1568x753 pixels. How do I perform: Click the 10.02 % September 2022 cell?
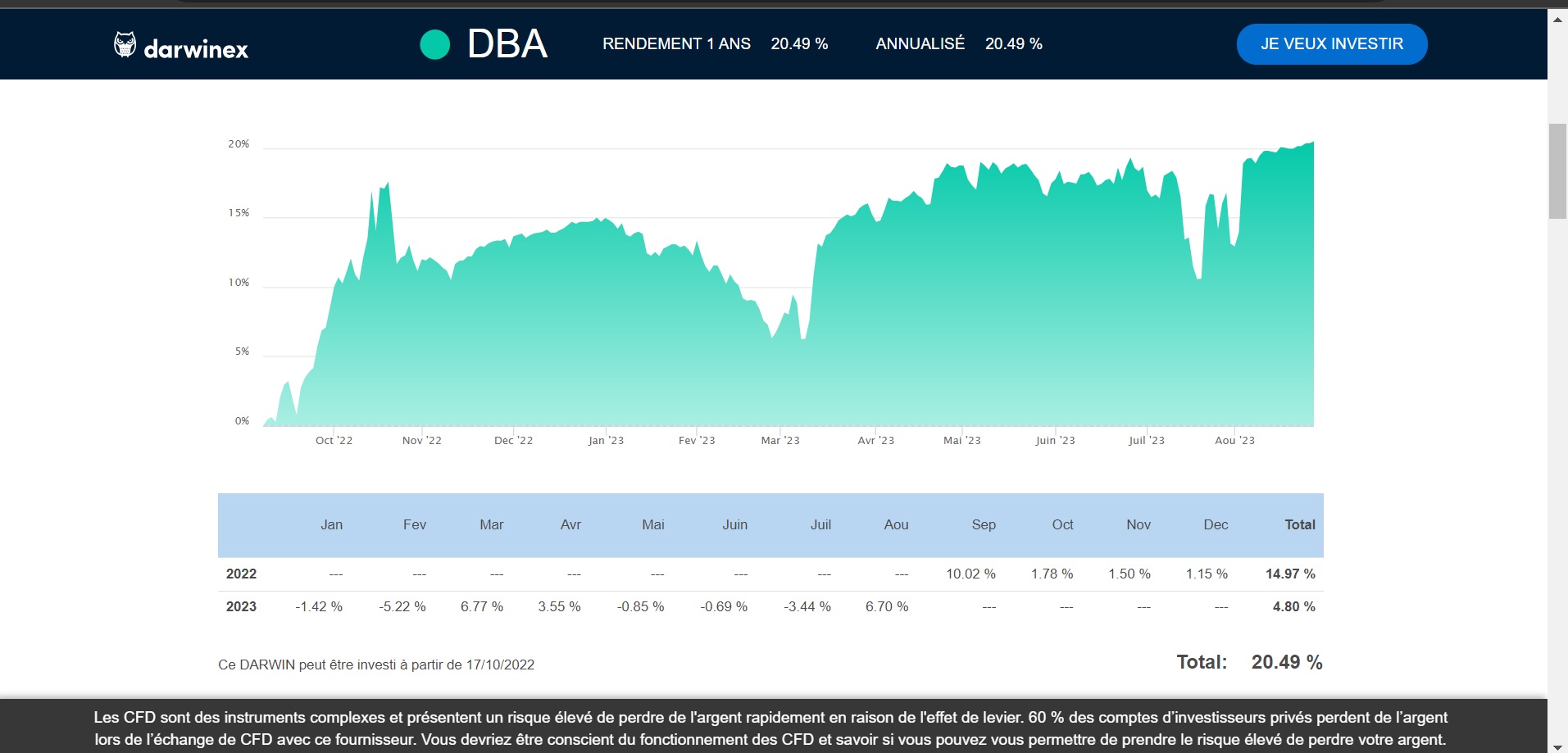pyautogui.click(x=970, y=574)
